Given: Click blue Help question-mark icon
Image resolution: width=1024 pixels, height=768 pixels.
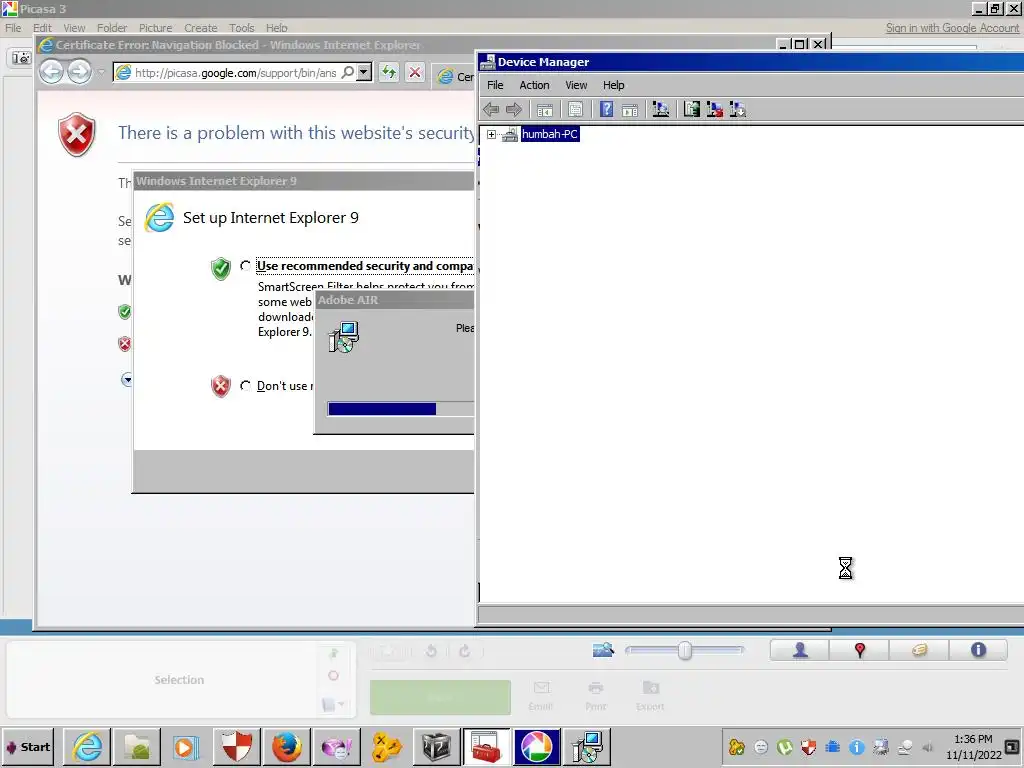Looking at the screenshot, I should pos(607,109).
